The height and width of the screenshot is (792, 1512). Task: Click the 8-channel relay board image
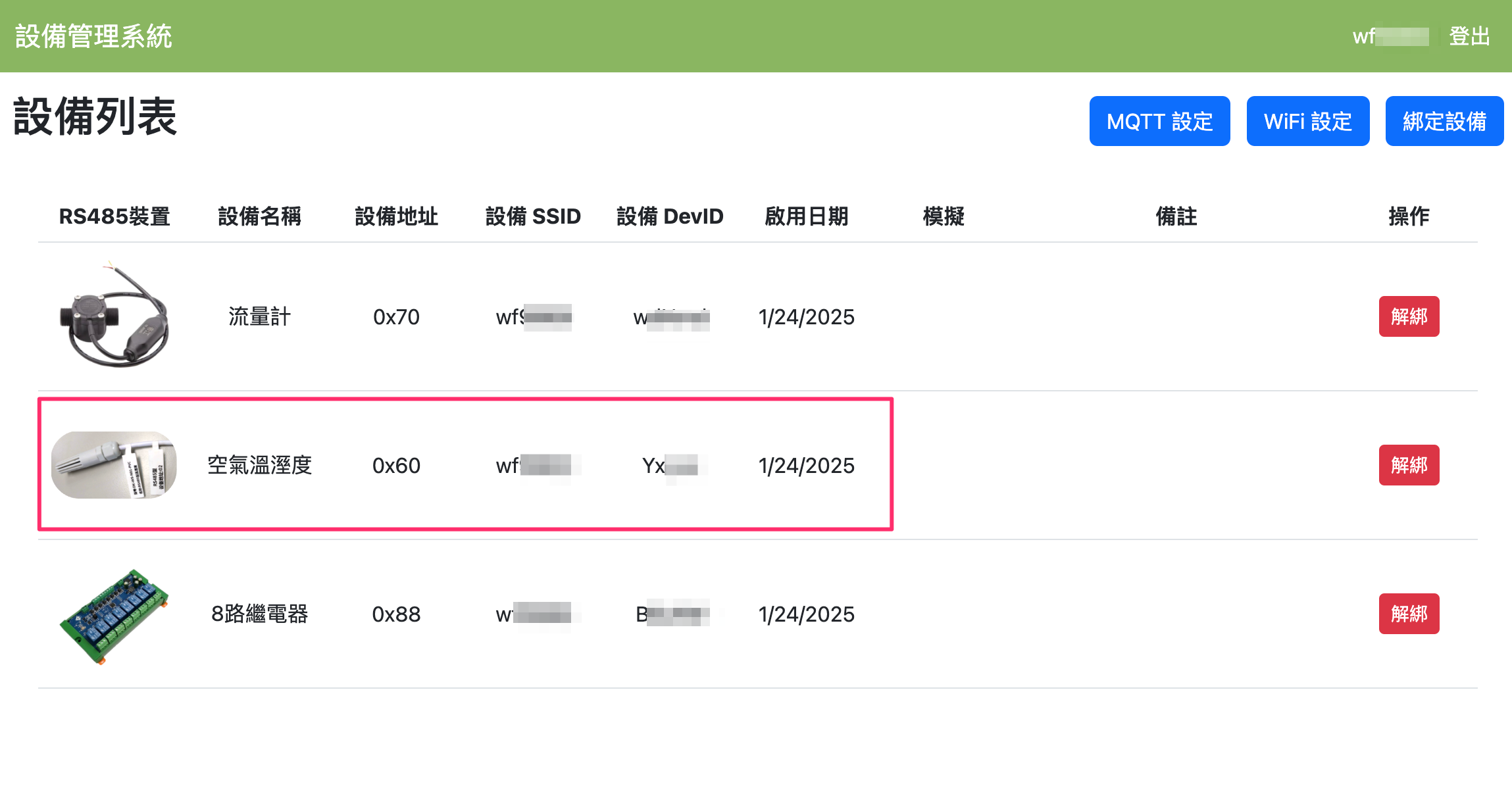(114, 615)
